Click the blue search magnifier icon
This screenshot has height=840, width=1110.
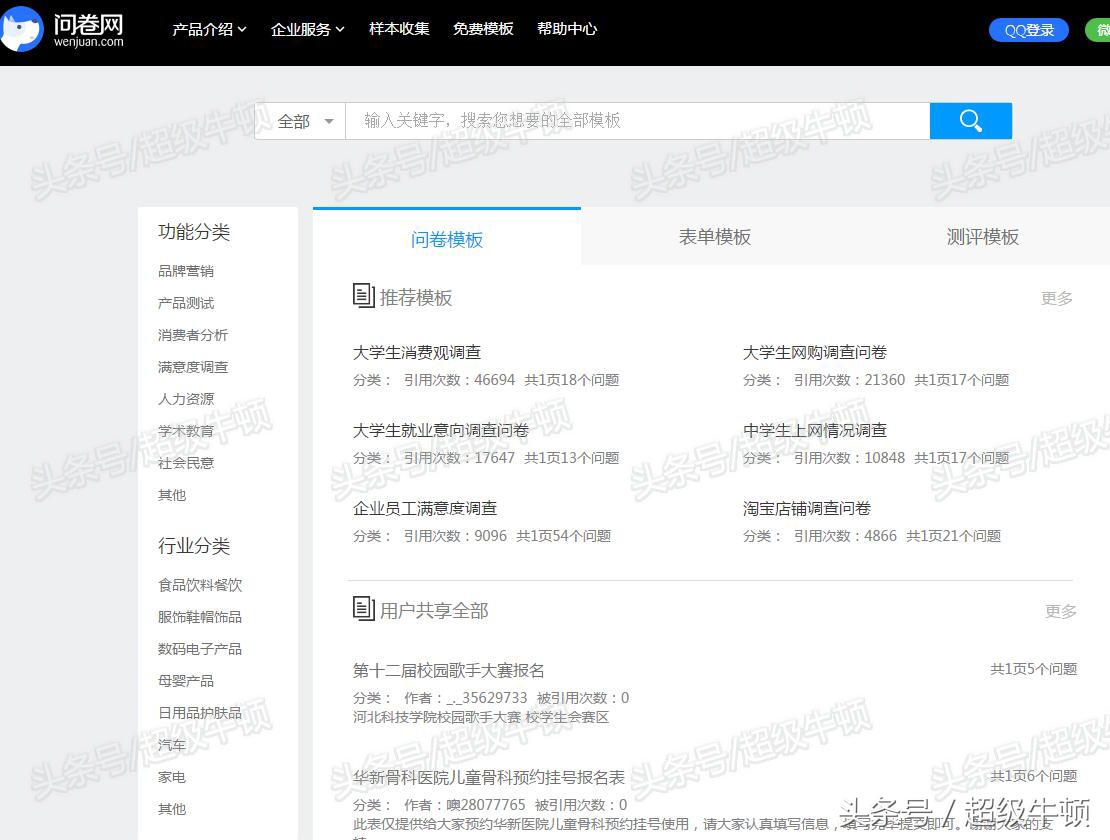[x=969, y=120]
